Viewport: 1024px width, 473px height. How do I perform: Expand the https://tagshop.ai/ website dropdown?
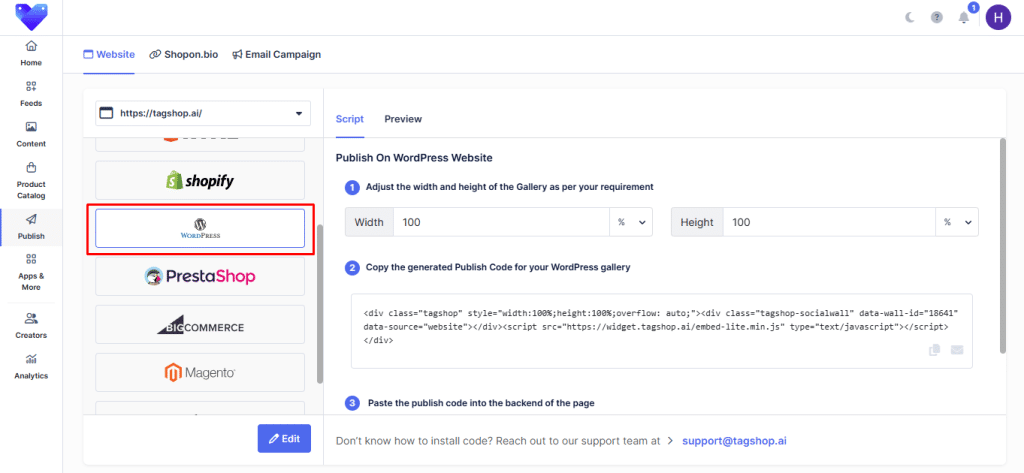(203, 114)
